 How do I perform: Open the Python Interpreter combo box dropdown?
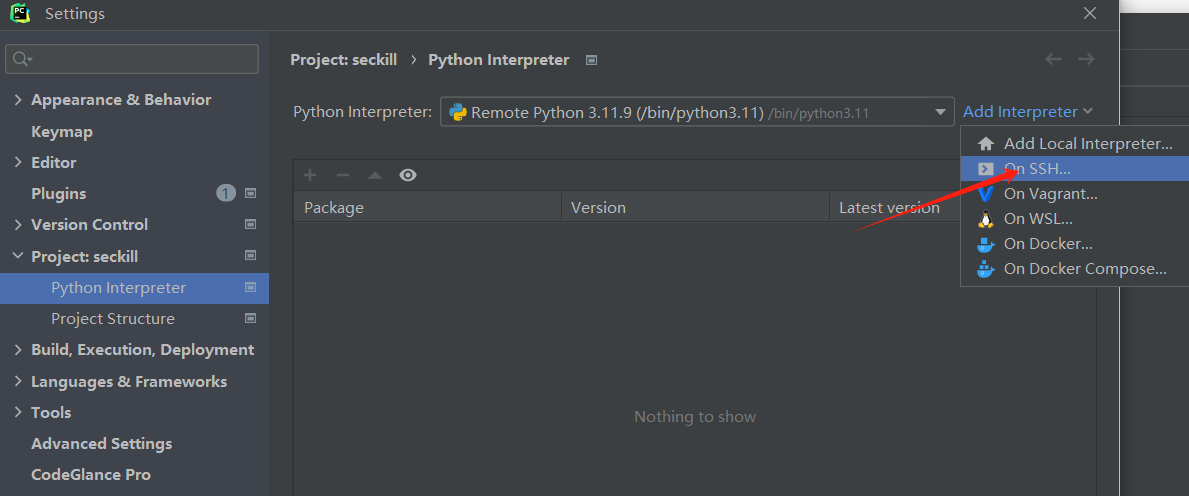pos(940,112)
